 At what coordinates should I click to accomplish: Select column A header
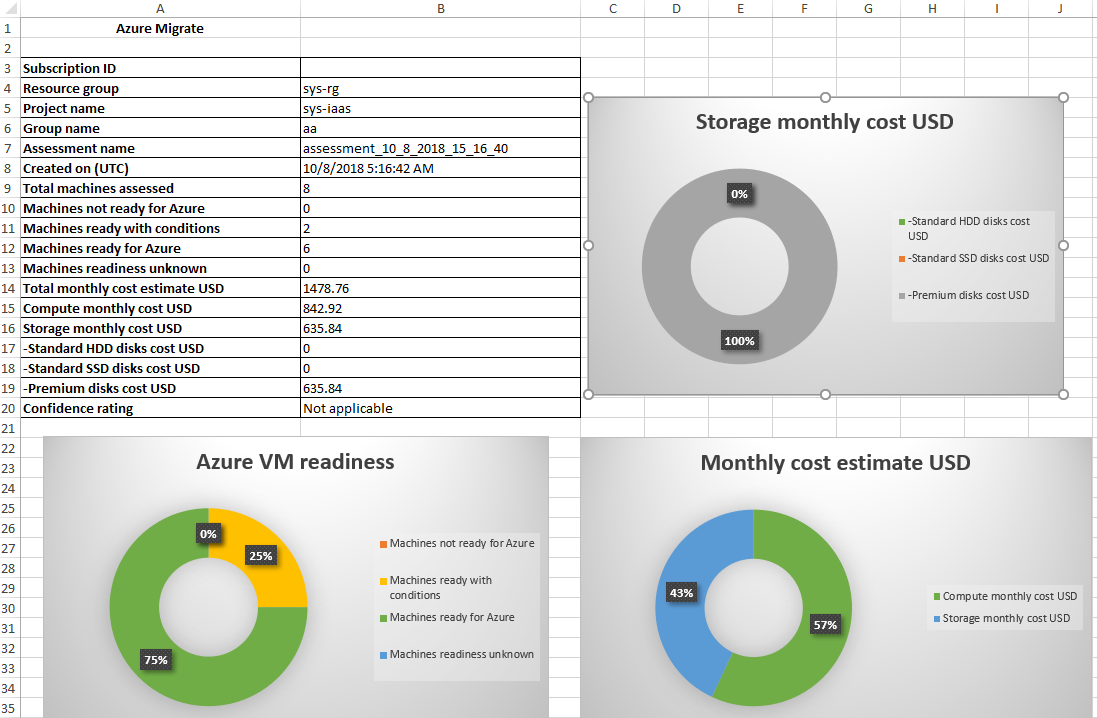pyautogui.click(x=160, y=8)
